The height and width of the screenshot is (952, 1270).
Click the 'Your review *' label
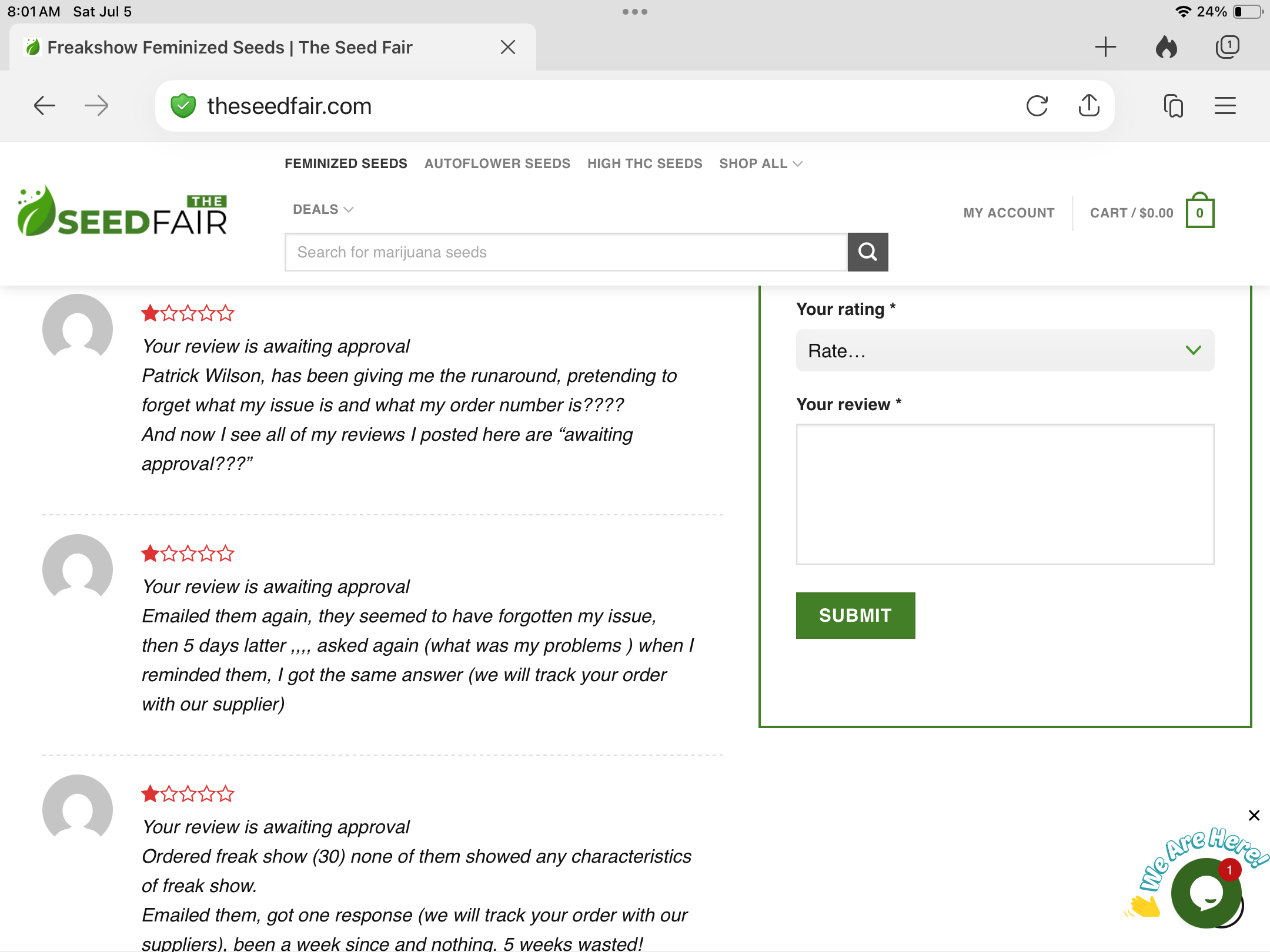pos(848,404)
